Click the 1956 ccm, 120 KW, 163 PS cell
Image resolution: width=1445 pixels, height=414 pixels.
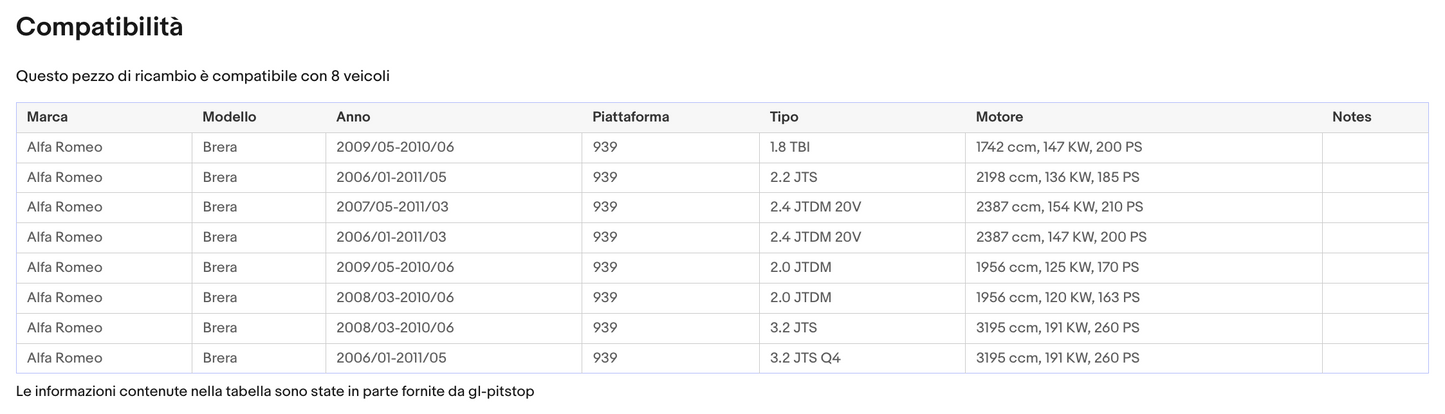point(1057,298)
